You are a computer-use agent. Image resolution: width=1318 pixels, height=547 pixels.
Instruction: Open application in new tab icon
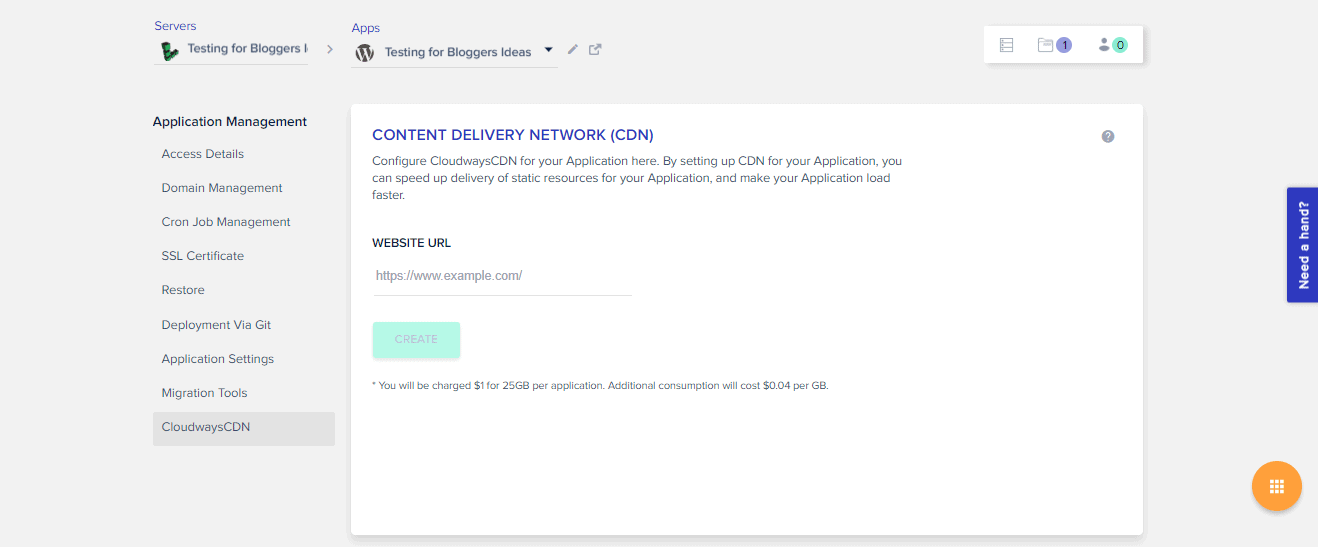(595, 49)
